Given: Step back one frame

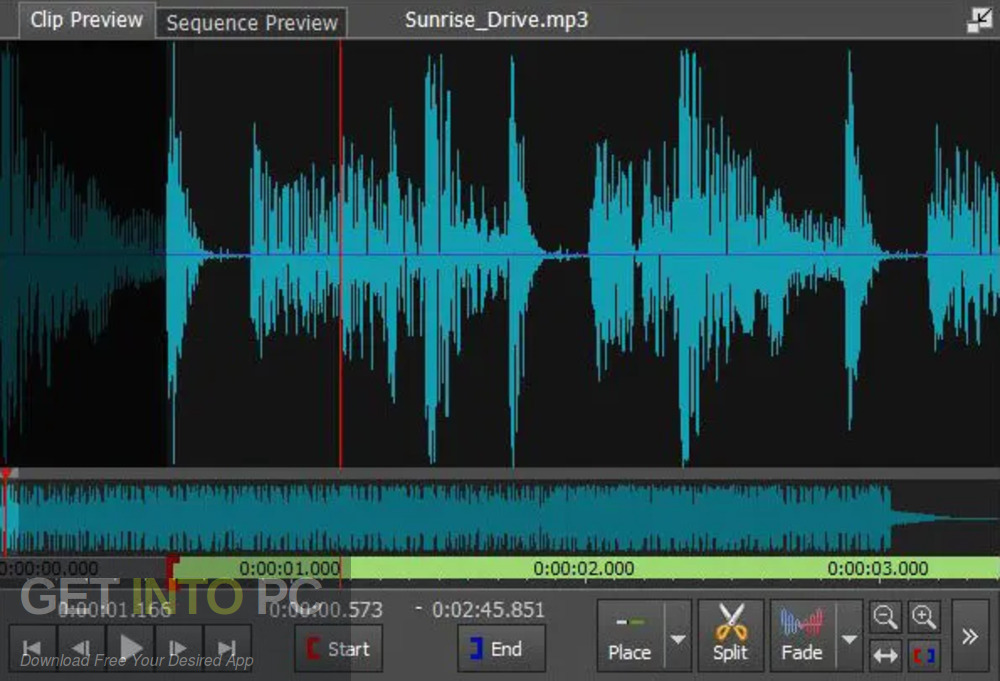Looking at the screenshot, I should [81, 648].
